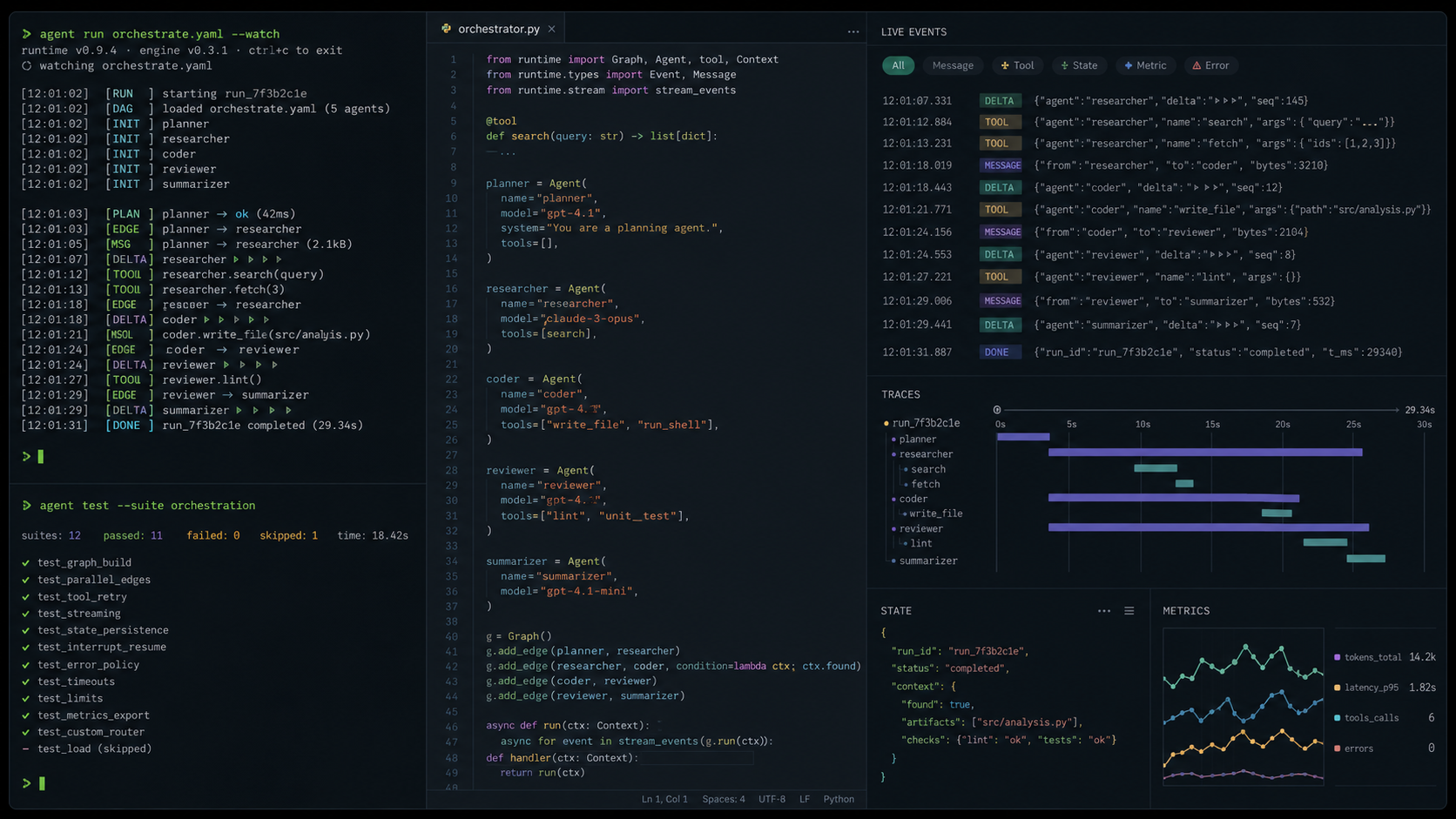The image size is (1456, 819).
Task: Click the summarizer teal timeline bar
Action: tap(1365, 559)
